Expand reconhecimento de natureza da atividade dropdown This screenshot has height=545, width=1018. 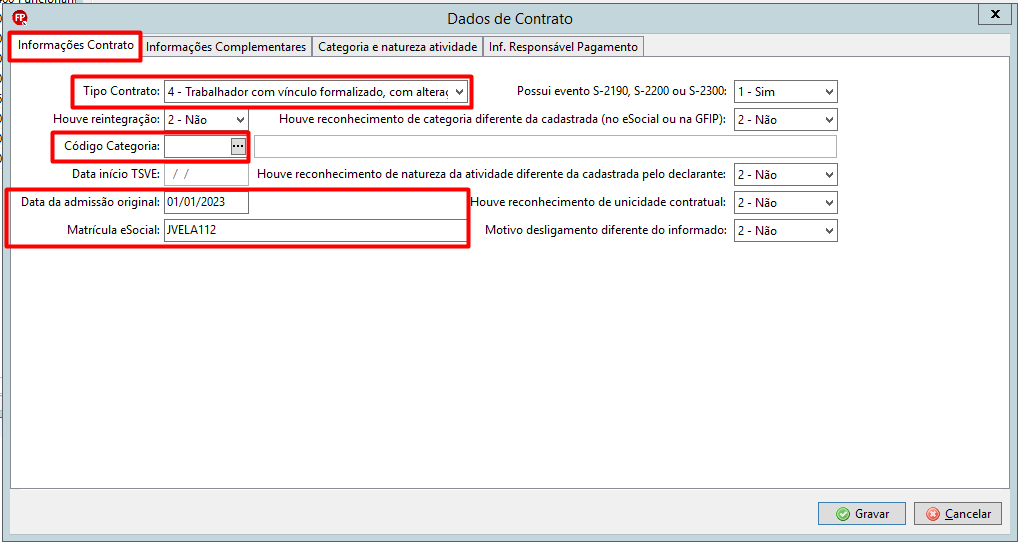(786, 175)
